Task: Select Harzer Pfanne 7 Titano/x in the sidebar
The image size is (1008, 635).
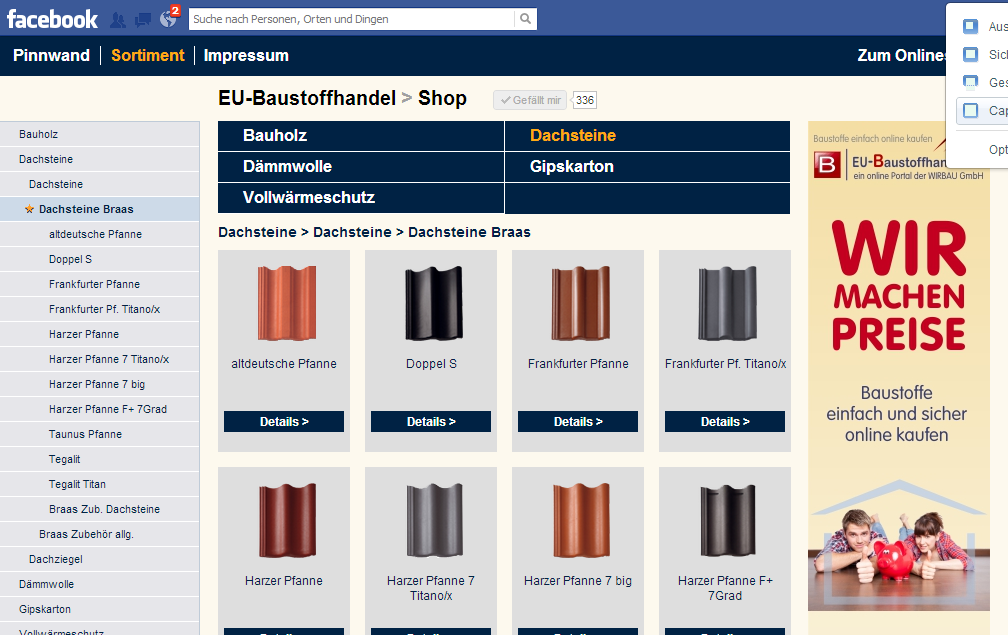Action: [100, 359]
